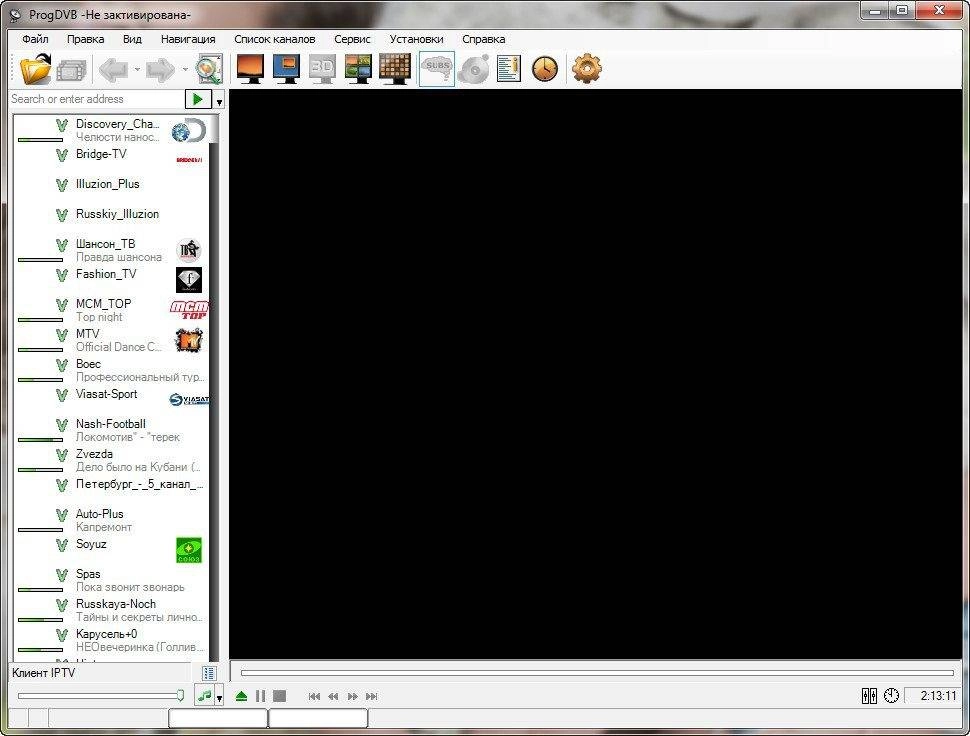Select the Bridge-TV channel
This screenshot has height=736, width=970.
click(x=111, y=160)
